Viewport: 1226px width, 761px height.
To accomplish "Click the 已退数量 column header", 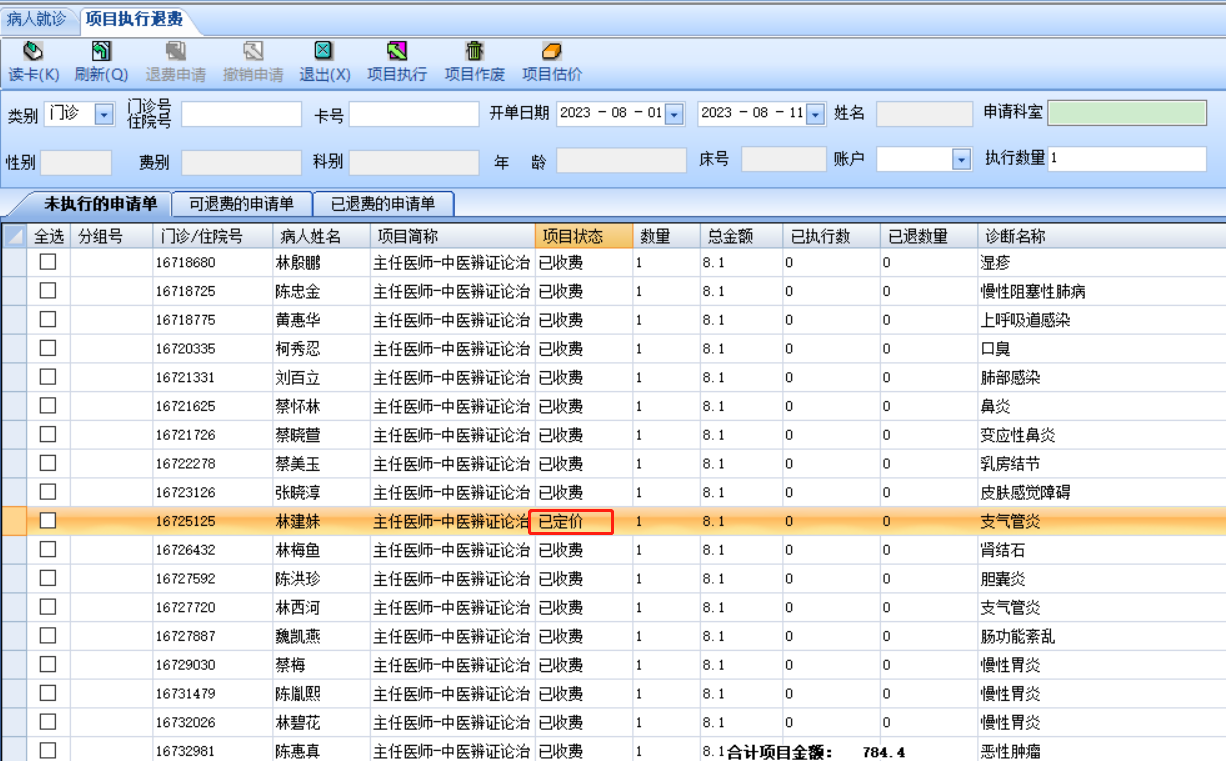I will pyautogui.click(x=928, y=236).
